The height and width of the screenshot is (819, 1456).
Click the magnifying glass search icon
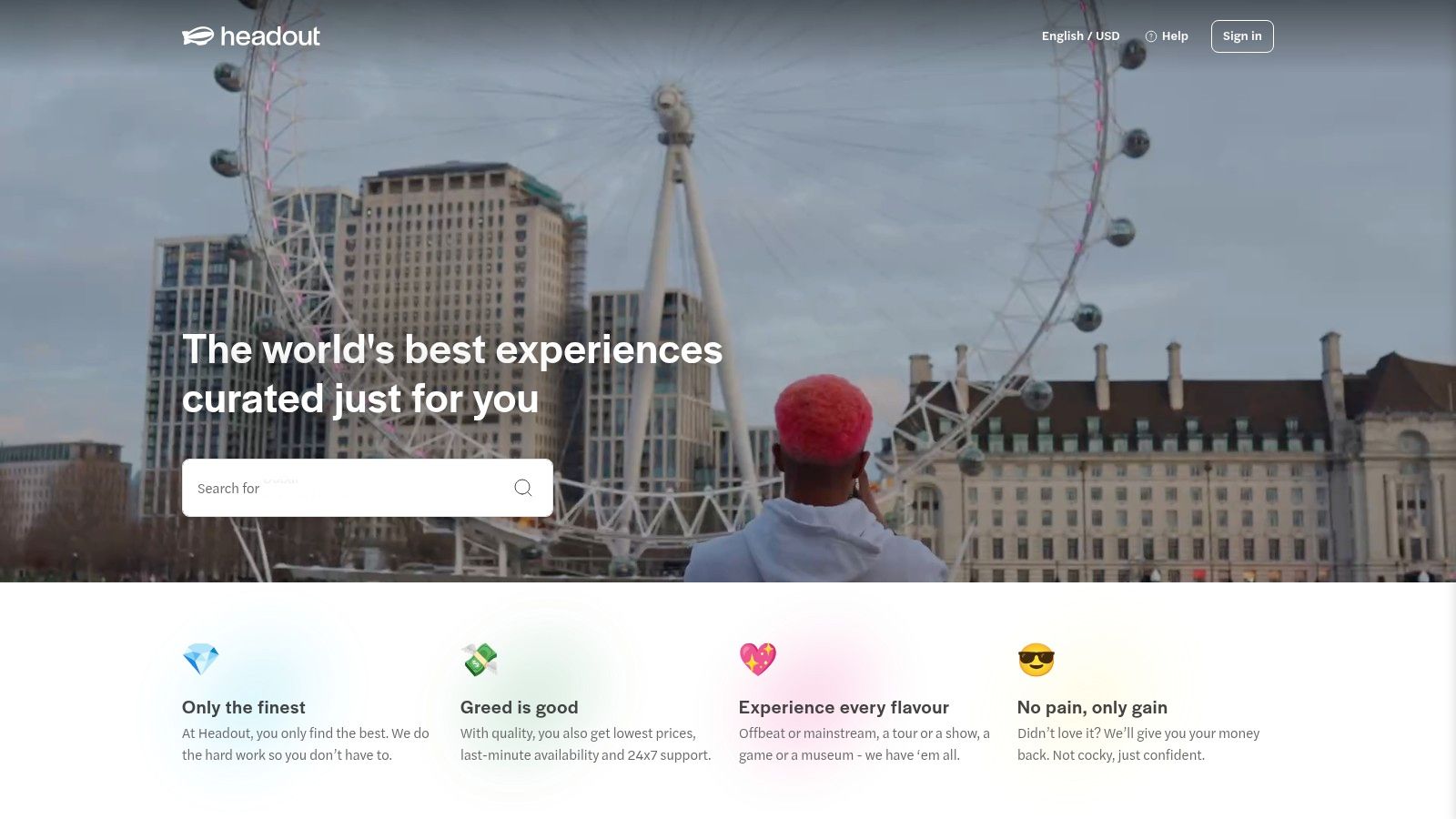pos(523,488)
